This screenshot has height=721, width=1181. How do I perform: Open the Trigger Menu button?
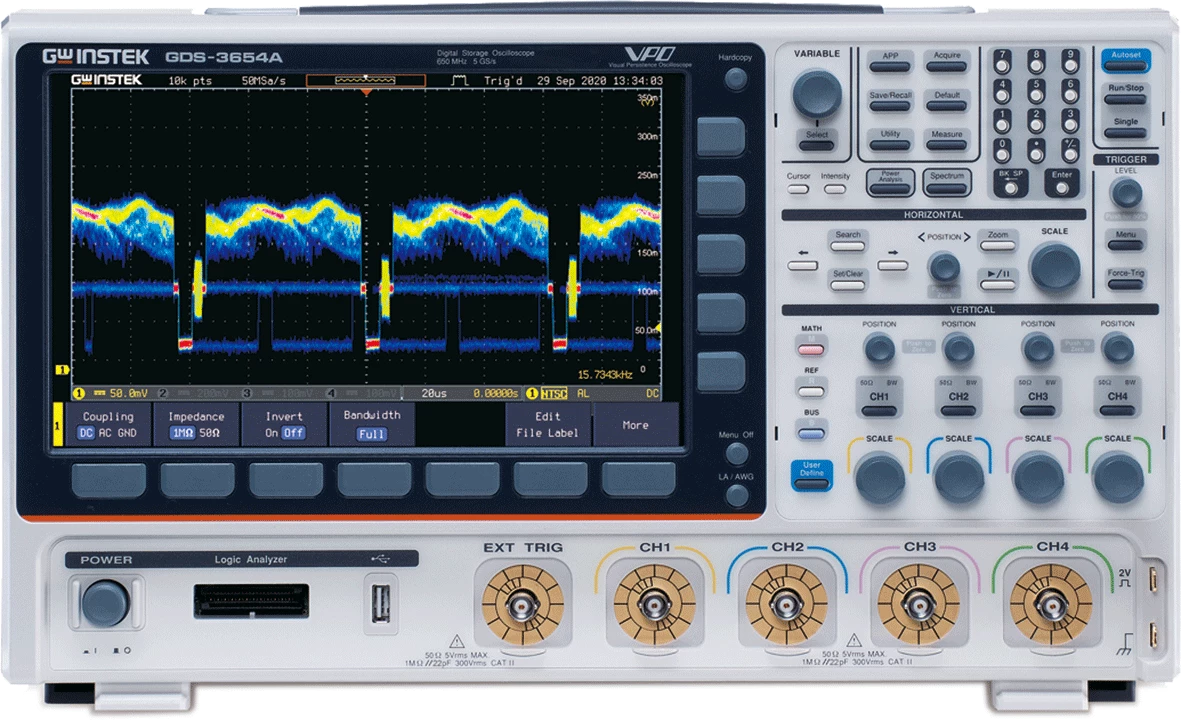[x=1126, y=241]
